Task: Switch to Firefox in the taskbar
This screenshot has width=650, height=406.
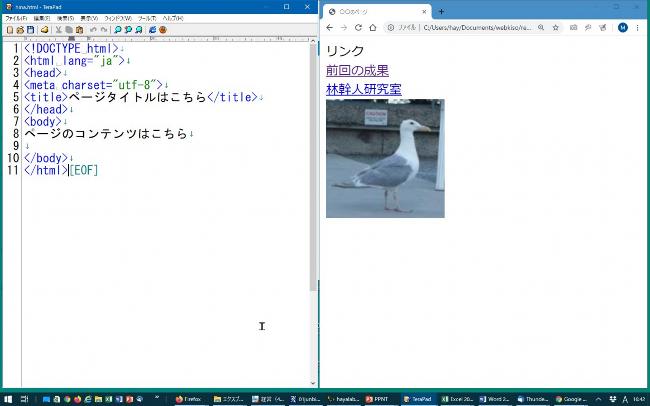Action: click(x=188, y=398)
